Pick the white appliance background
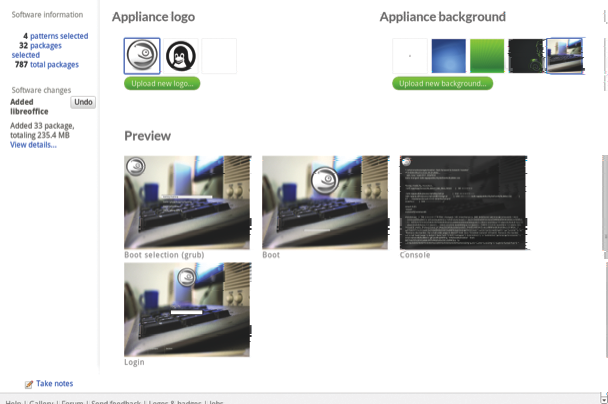The image size is (608, 404). click(410, 56)
